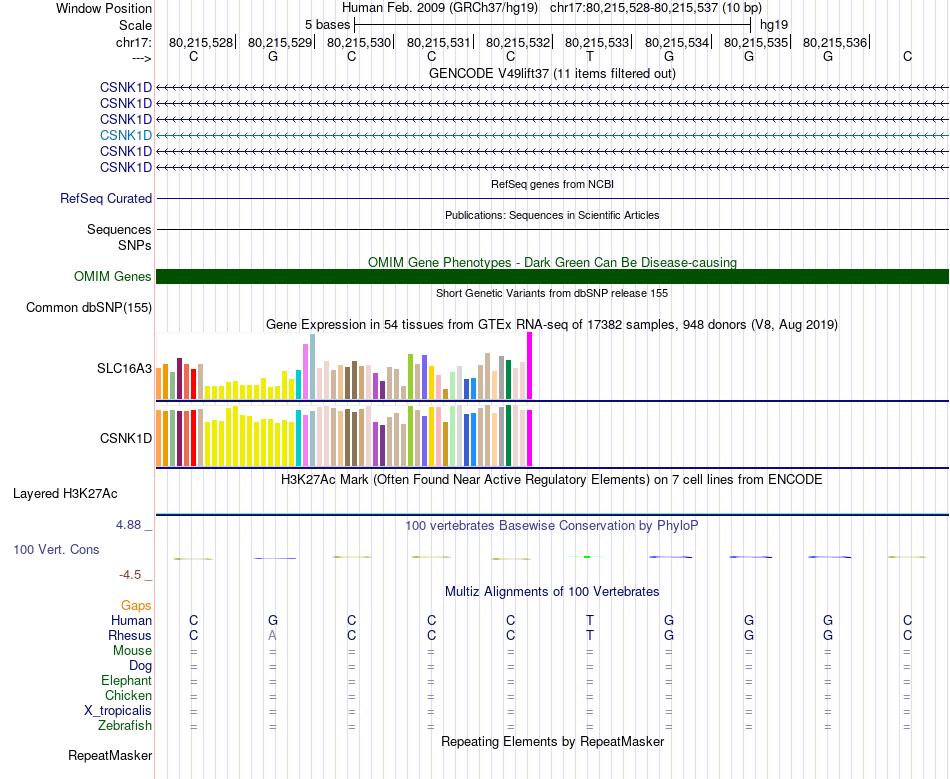The height and width of the screenshot is (779, 950).
Task: Click the -4.5 PhyloP minimum value
Action: coord(129,575)
